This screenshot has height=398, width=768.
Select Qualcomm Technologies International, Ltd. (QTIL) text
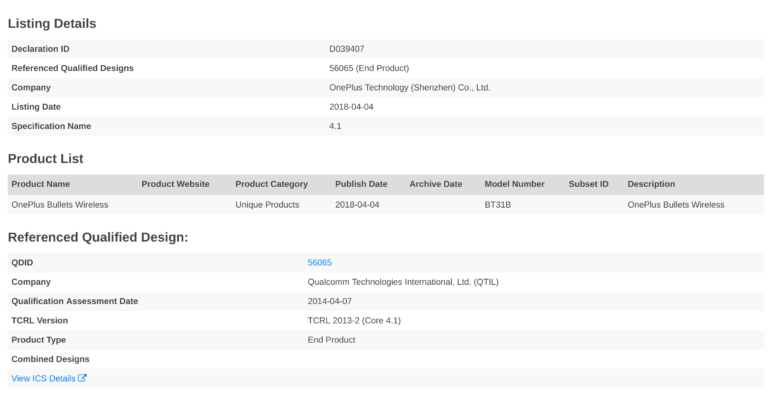403,282
